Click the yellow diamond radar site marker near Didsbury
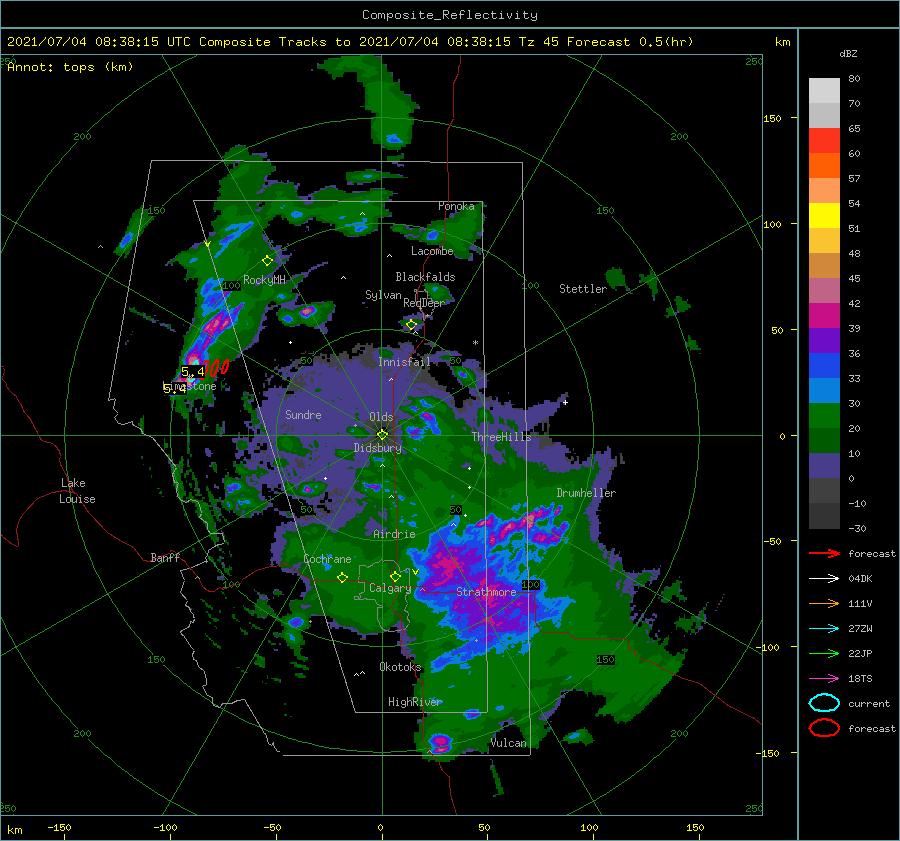Screen dimensions: 900x841 coord(382,435)
